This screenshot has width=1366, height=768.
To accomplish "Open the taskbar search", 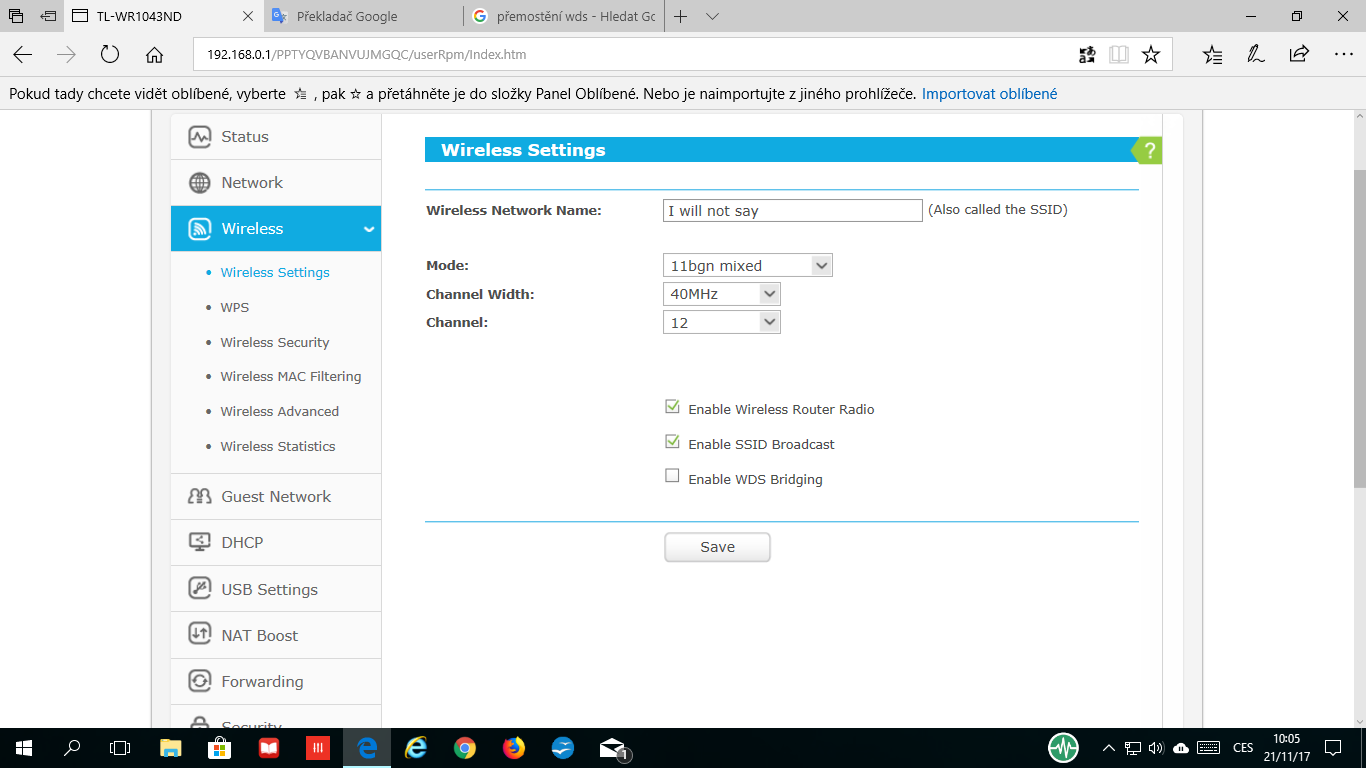I will 72,748.
